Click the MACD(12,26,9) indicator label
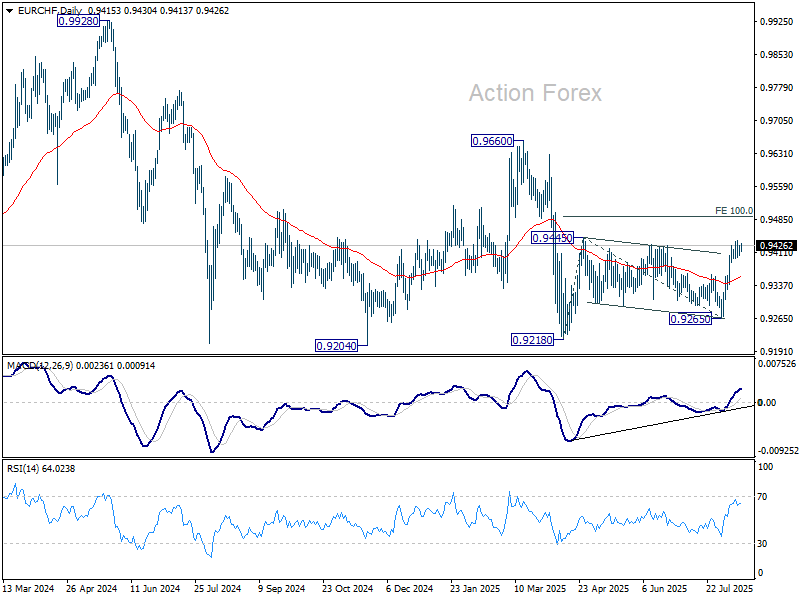The image size is (800, 600). pos(40,366)
